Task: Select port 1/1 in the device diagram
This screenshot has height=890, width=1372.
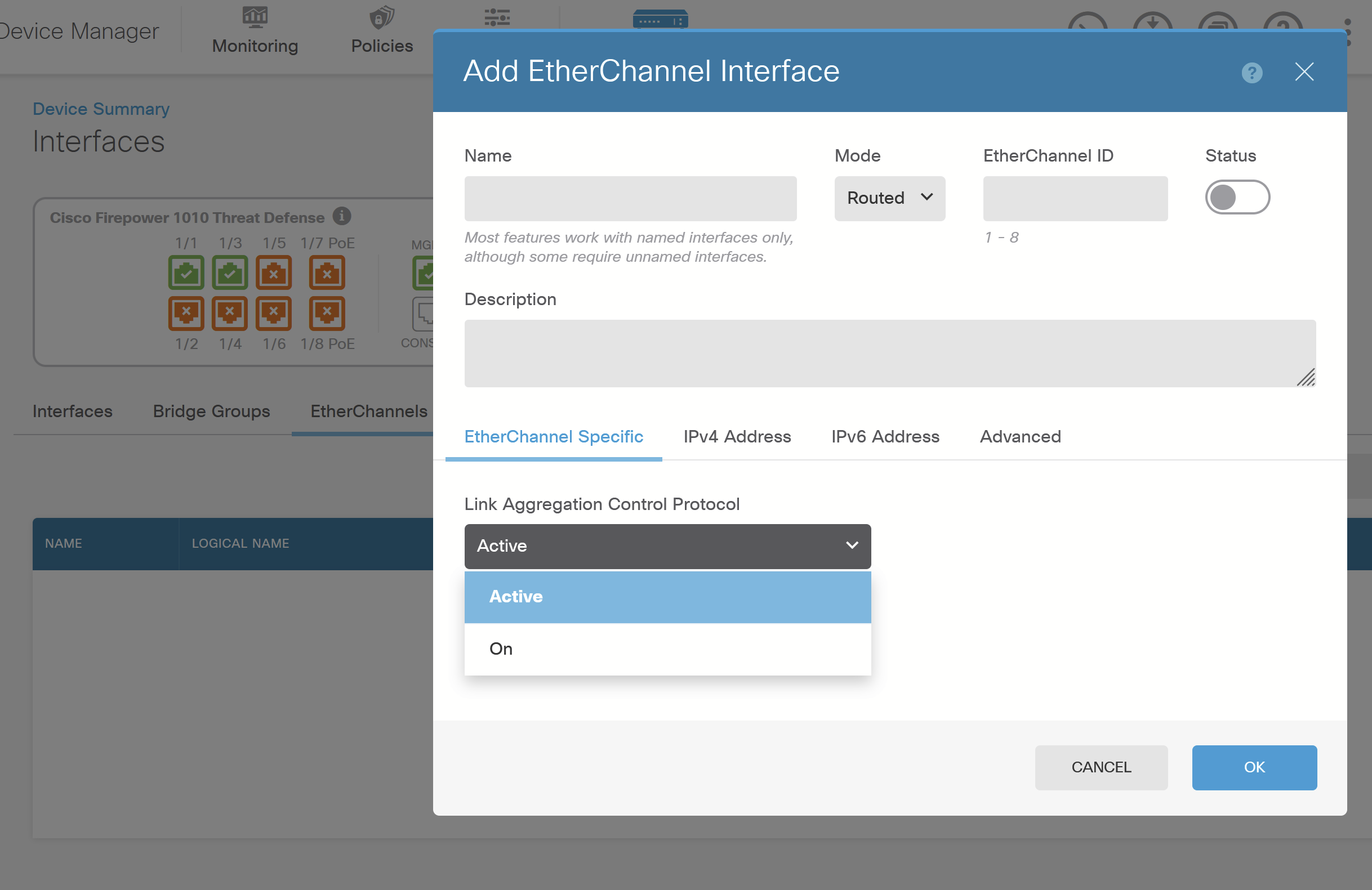Action: pyautogui.click(x=186, y=272)
